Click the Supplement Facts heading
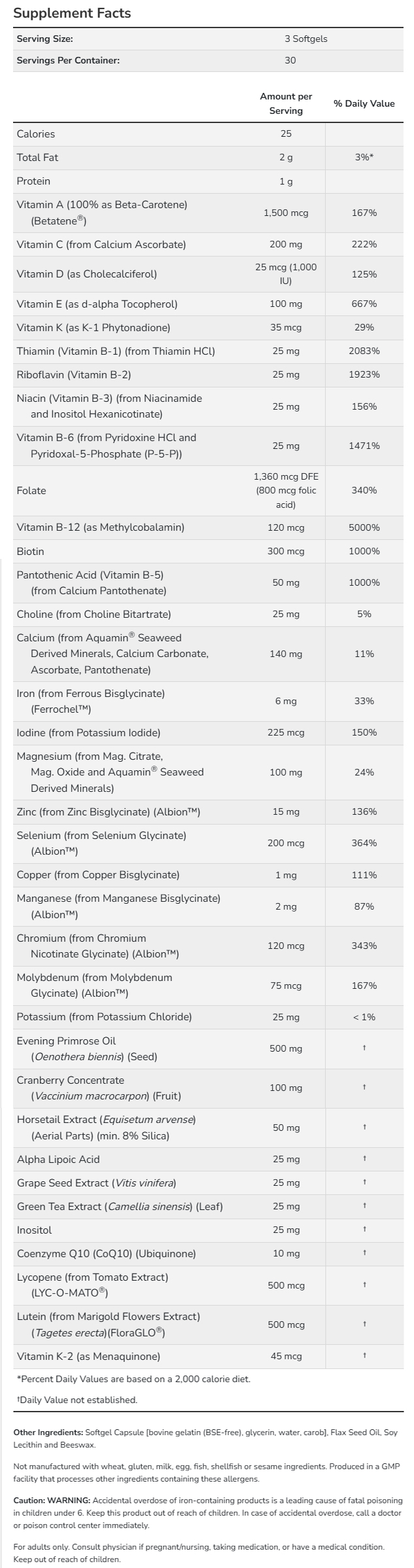The width and height of the screenshot is (414, 1568). pyautogui.click(x=72, y=13)
